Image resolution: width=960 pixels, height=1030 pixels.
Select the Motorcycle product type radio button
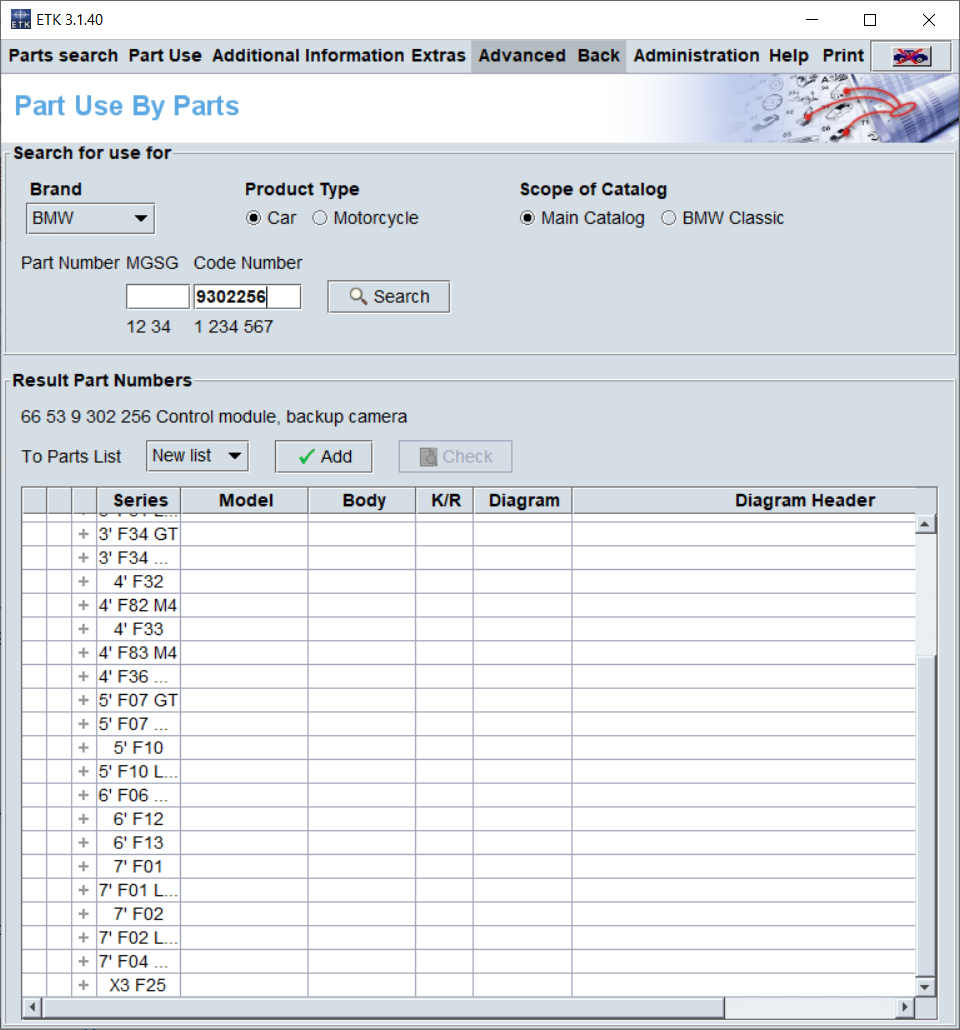(x=319, y=218)
